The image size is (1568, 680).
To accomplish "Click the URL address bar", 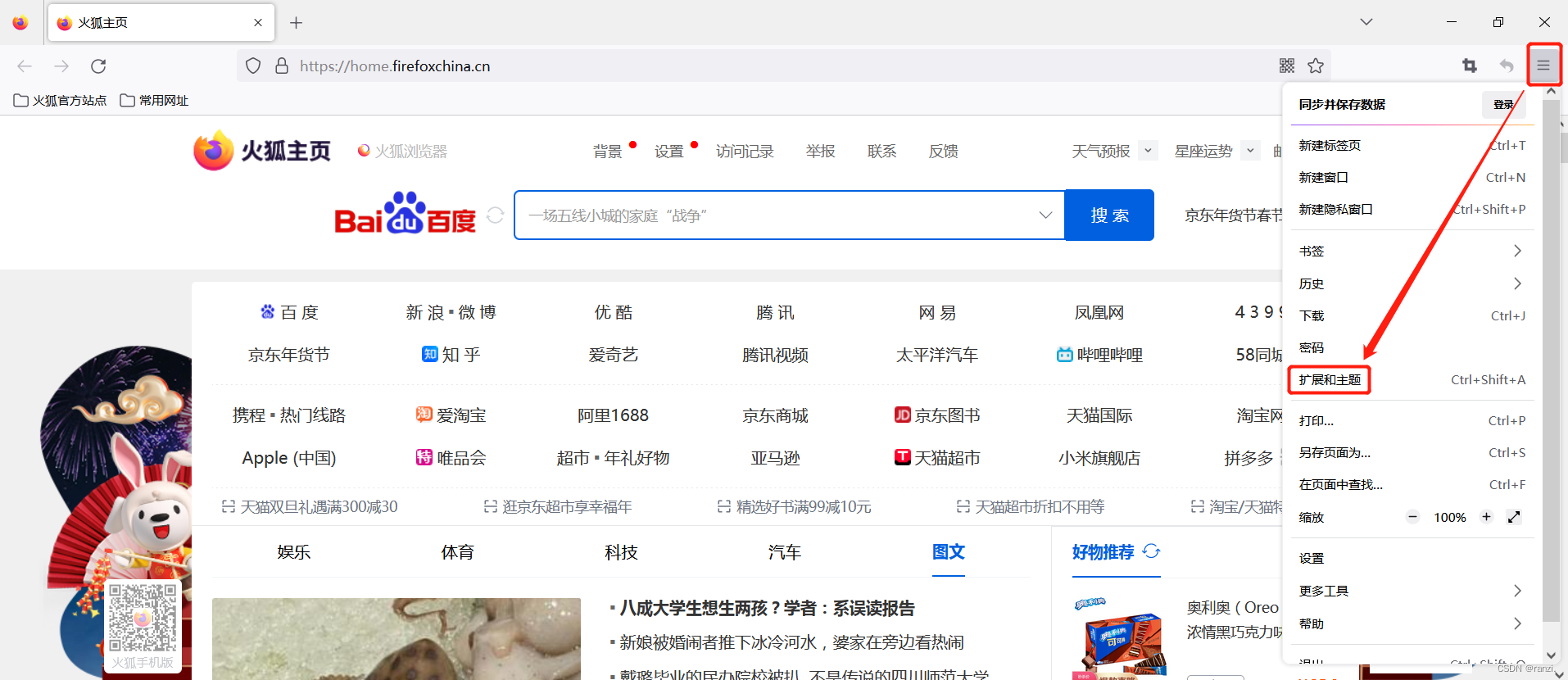I will [x=782, y=66].
